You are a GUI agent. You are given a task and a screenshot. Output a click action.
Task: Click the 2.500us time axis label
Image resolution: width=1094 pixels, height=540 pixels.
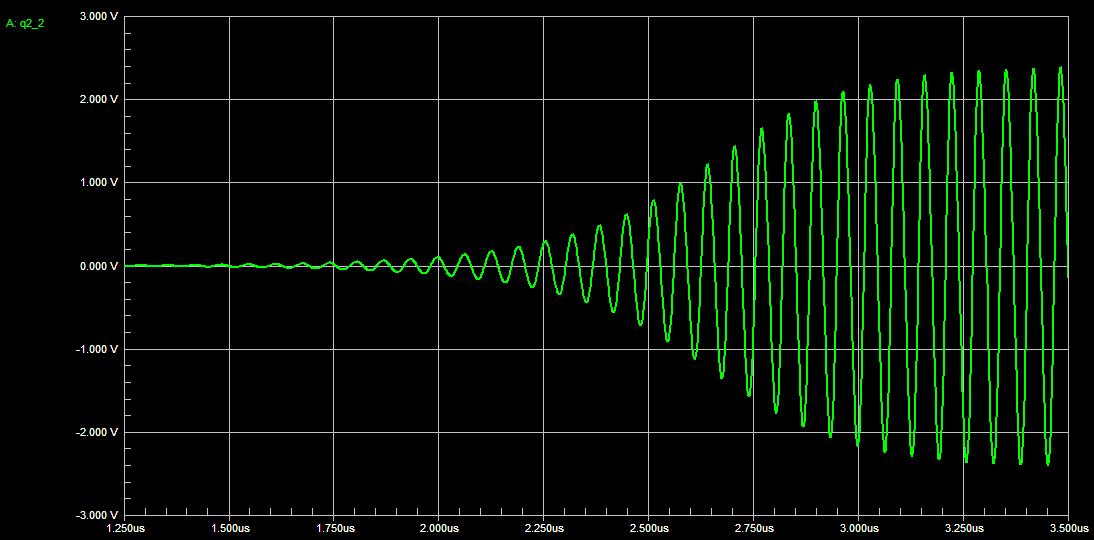coord(649,527)
